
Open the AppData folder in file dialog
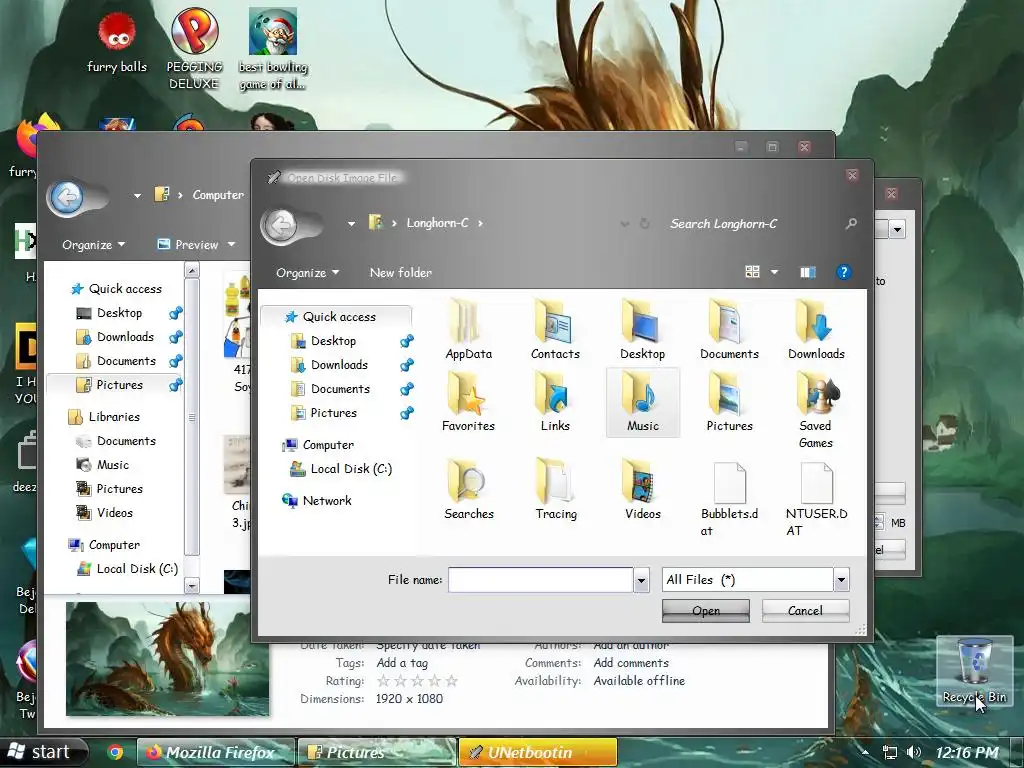tap(468, 330)
